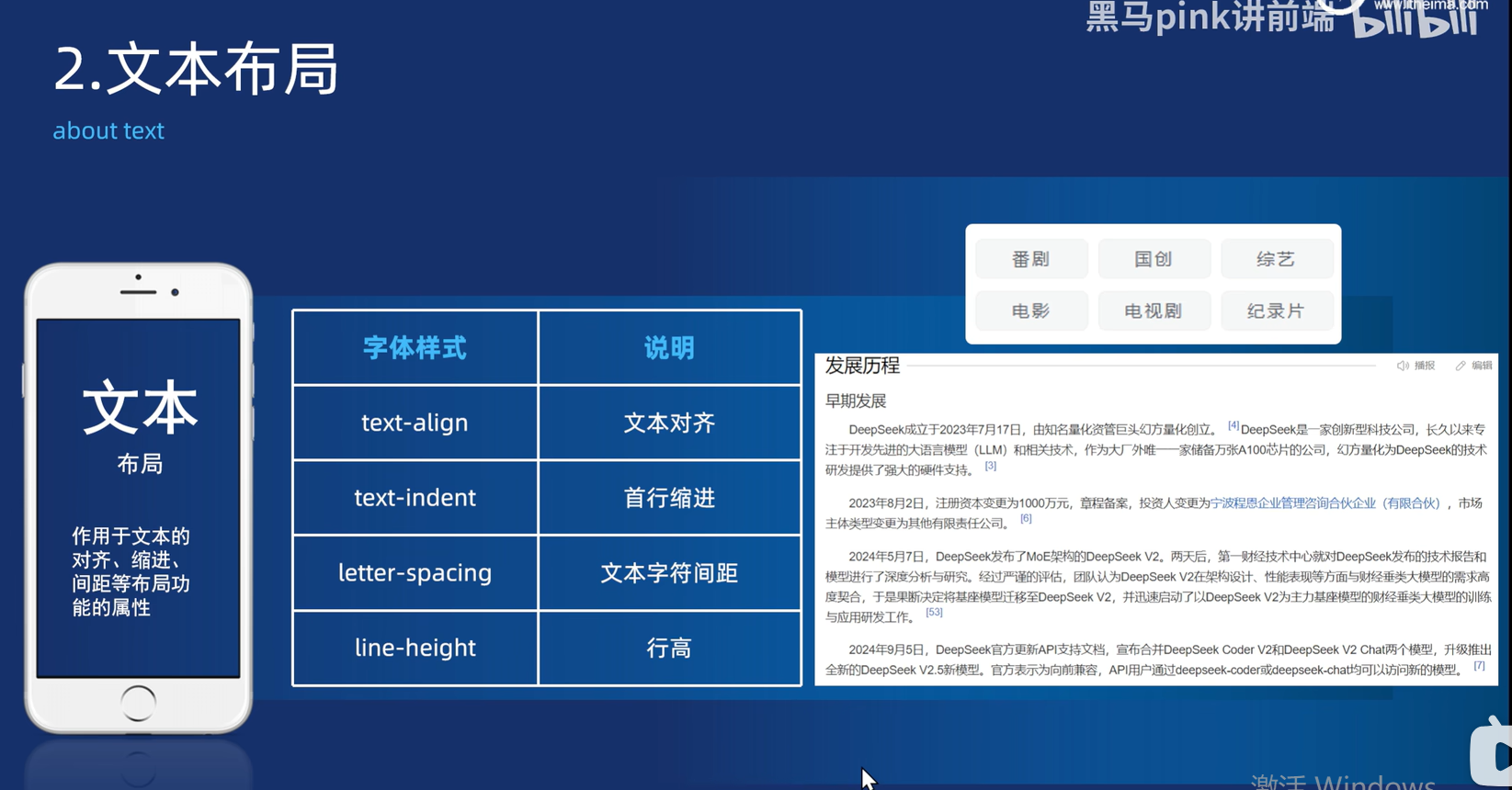This screenshot has width=1512, height=790.
Task: Click the 编辑 pencil icon
Action: (1461, 366)
